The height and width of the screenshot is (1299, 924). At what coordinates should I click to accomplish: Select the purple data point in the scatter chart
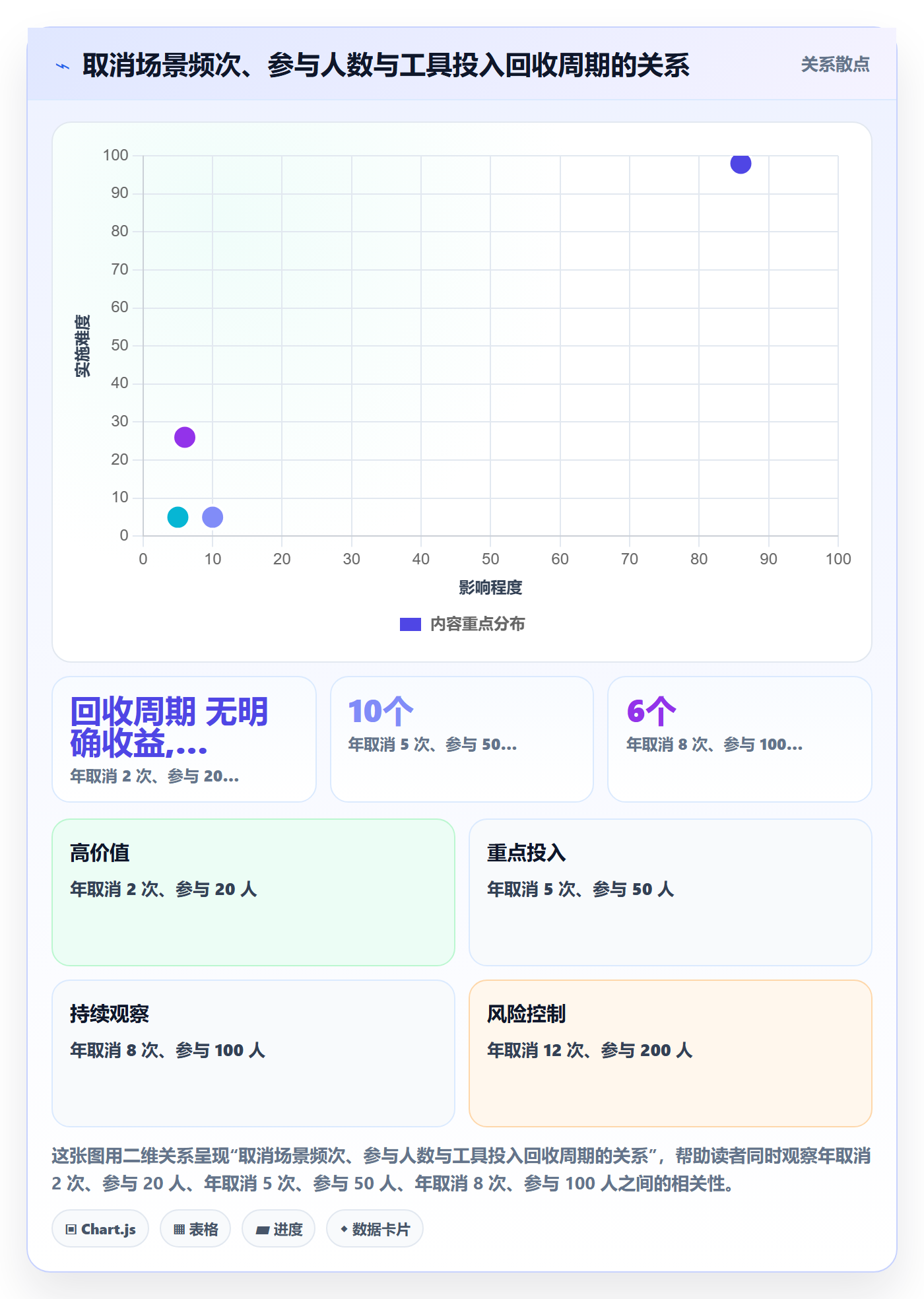point(185,437)
